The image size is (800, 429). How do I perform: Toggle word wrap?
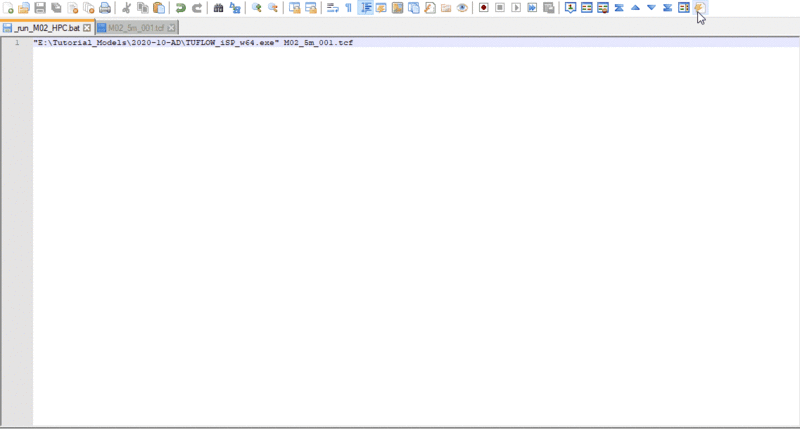coord(332,8)
